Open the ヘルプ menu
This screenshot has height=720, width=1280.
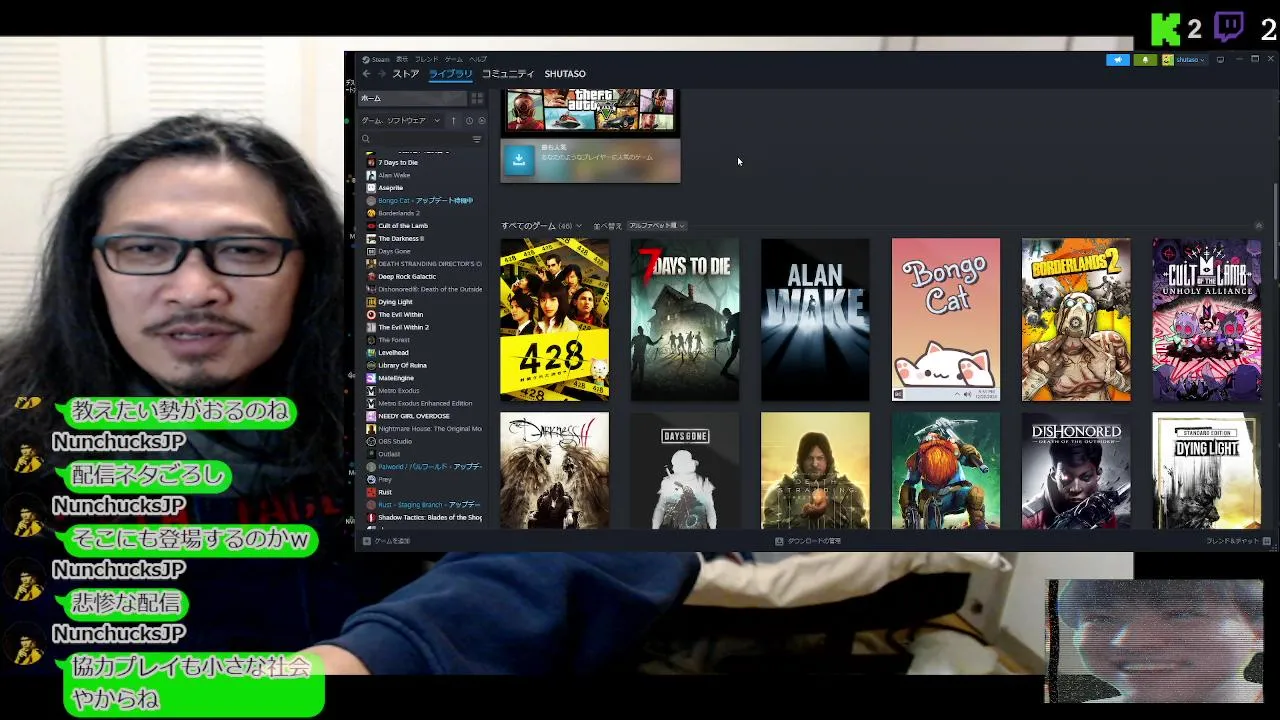coord(478,59)
